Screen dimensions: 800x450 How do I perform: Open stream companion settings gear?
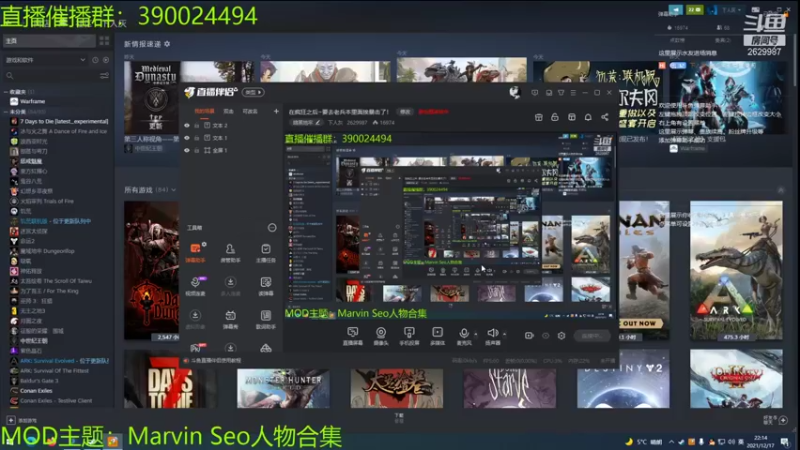coord(561,336)
